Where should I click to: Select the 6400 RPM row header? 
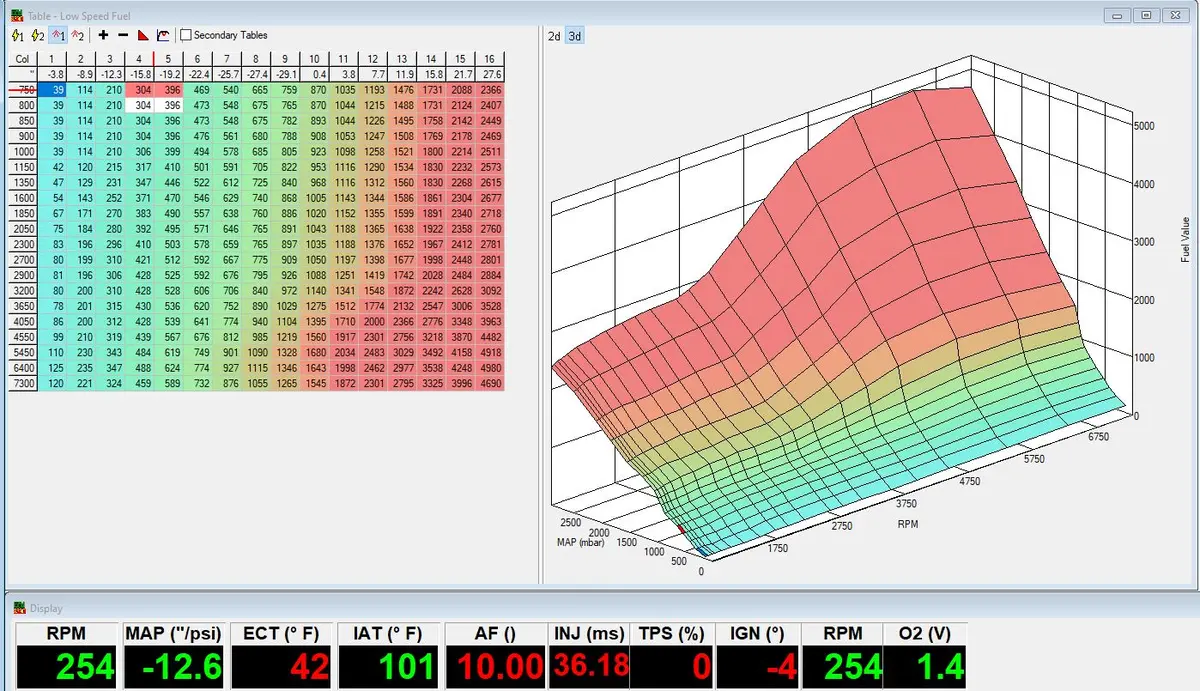23,366
